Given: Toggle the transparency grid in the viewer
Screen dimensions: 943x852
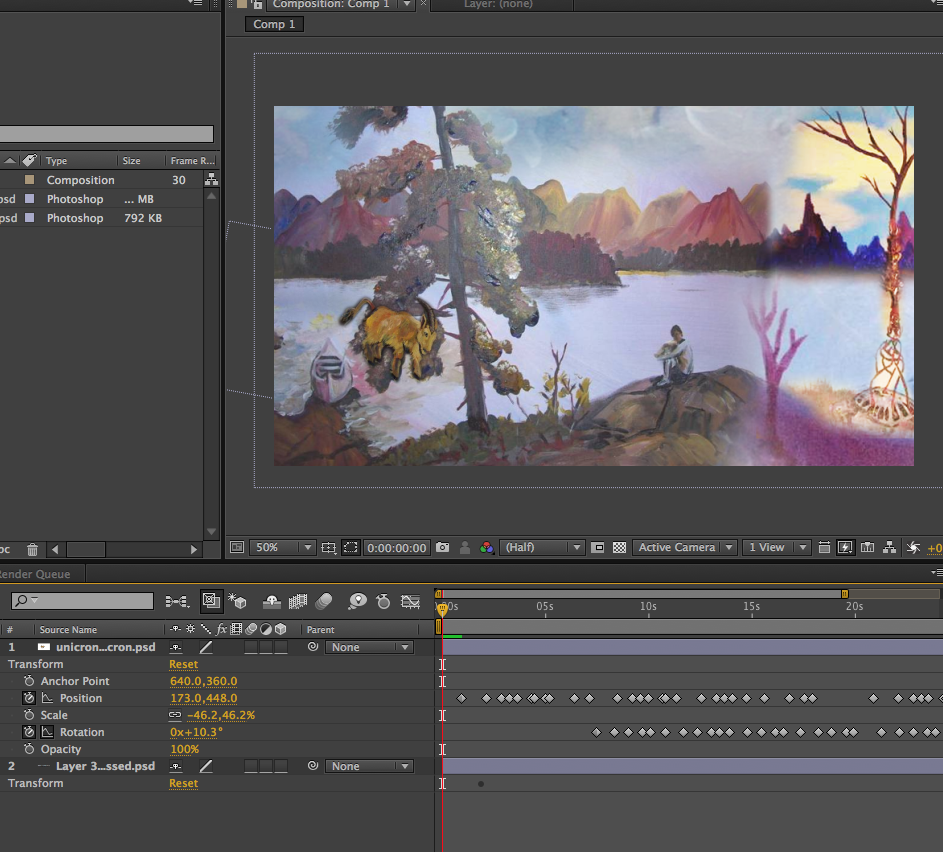Looking at the screenshot, I should click(x=619, y=548).
